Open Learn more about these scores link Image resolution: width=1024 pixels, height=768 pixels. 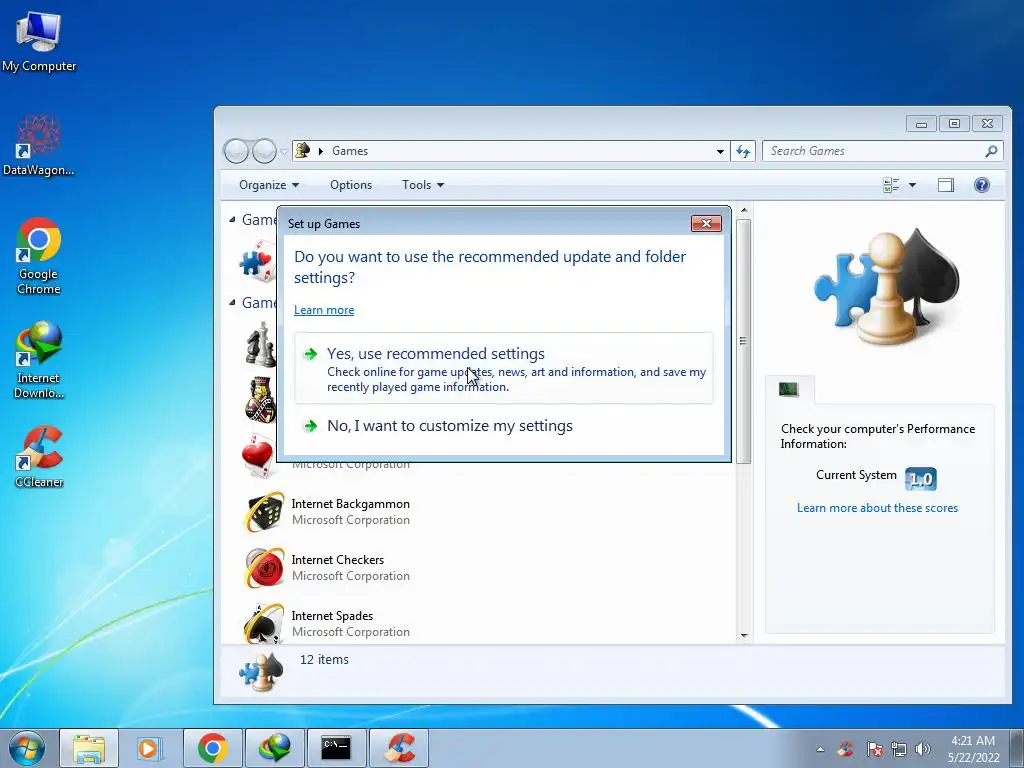point(877,507)
